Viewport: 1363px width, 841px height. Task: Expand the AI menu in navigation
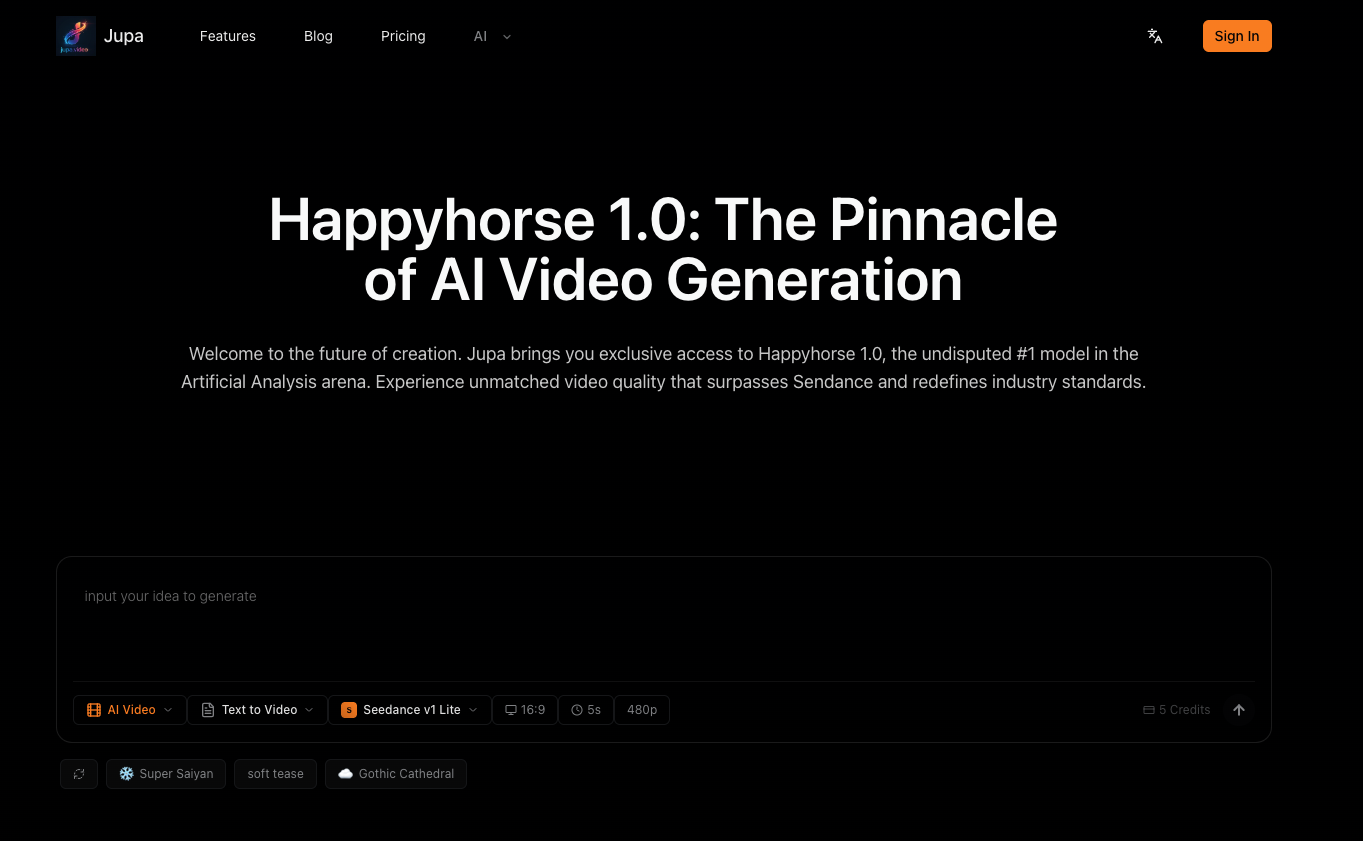coord(492,36)
